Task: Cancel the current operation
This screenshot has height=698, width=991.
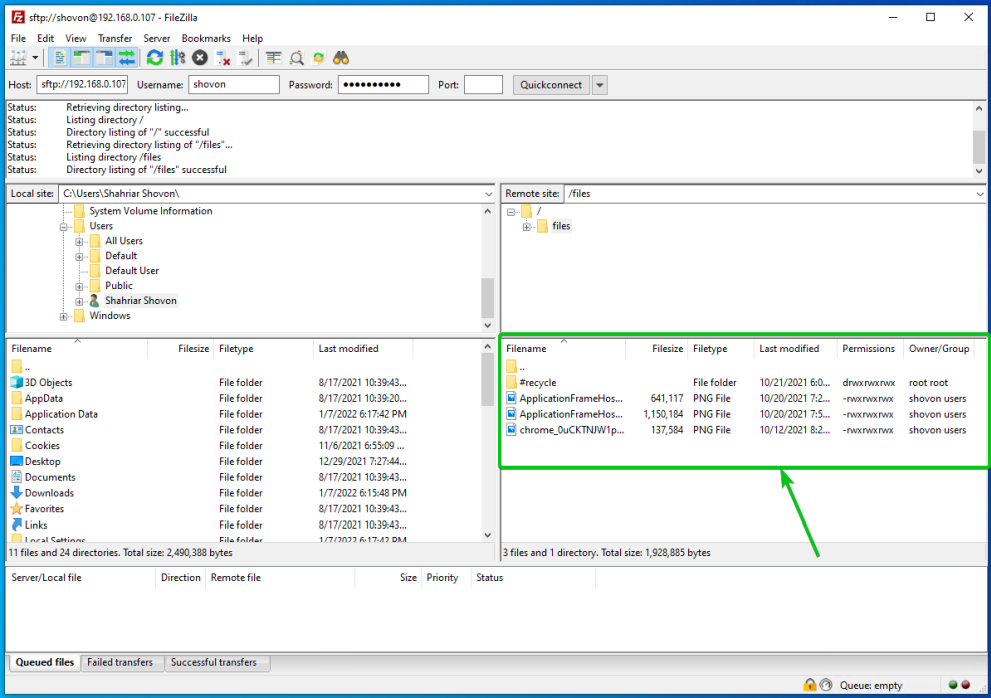Action: click(200, 58)
